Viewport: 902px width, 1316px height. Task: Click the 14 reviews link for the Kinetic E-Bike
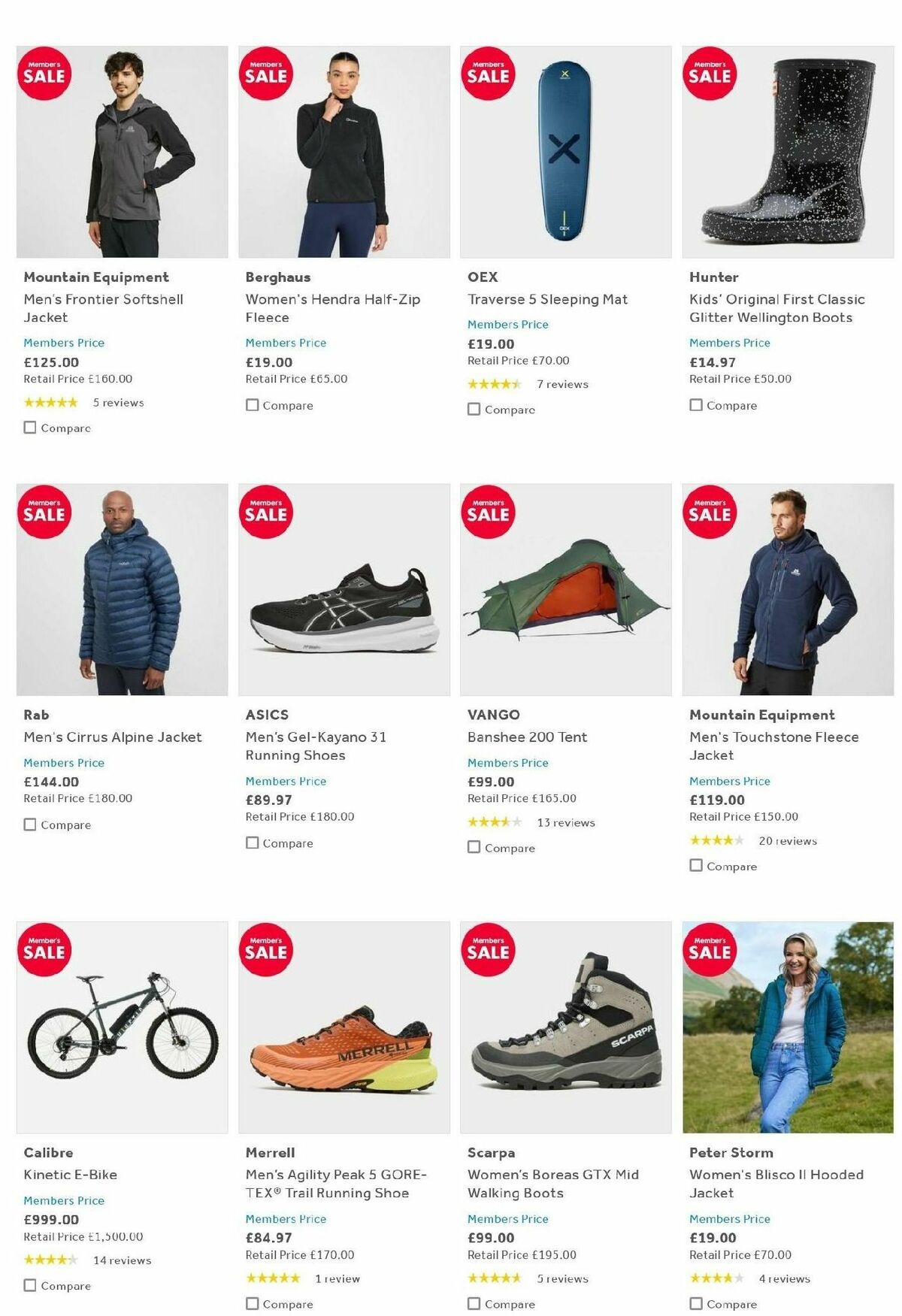tap(122, 1260)
